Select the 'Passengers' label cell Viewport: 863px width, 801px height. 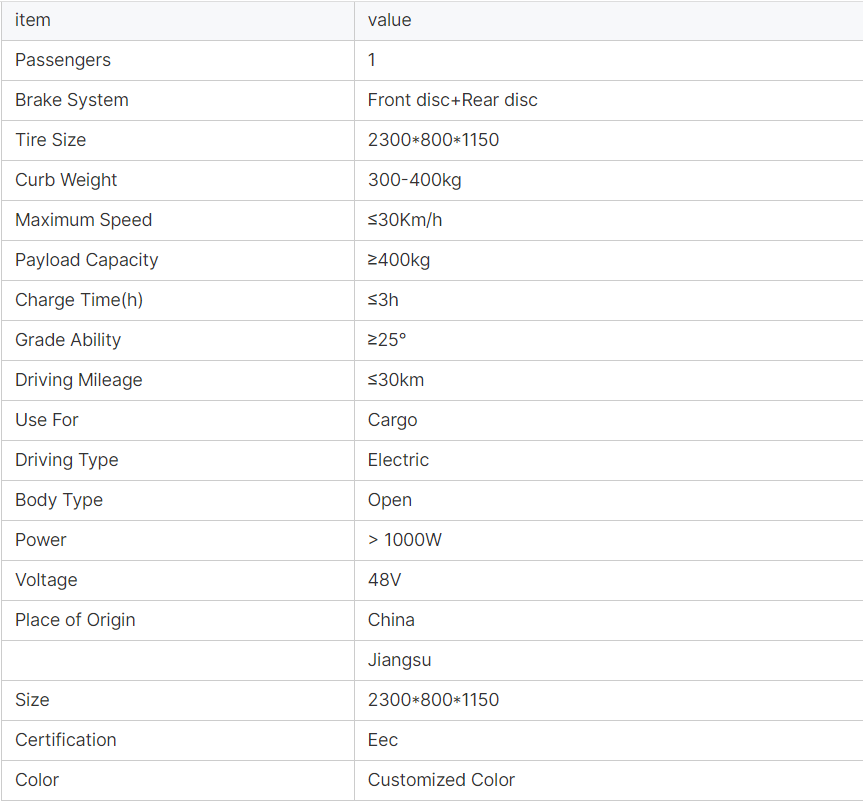coord(63,60)
